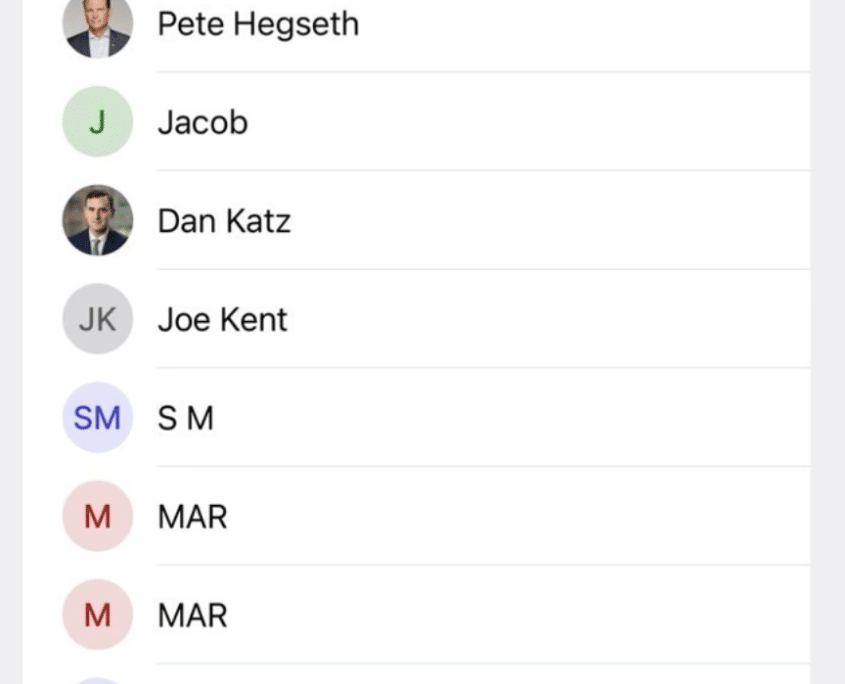
Task: Tap the Dan Katz profile photo
Action: click(97, 220)
